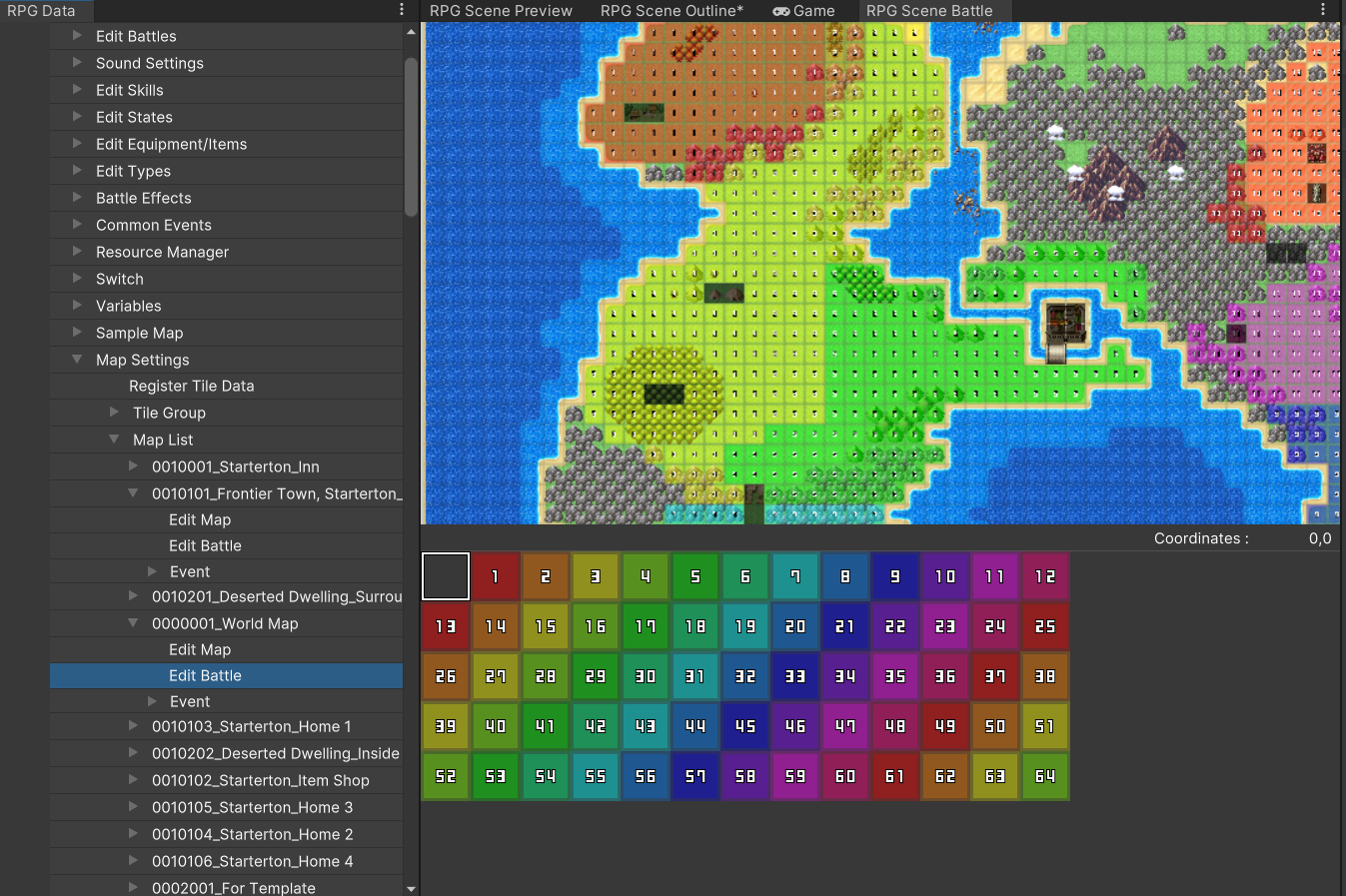Select 0010106_Starterton_Home 4 map
The height and width of the screenshot is (896, 1346).
(x=226, y=861)
